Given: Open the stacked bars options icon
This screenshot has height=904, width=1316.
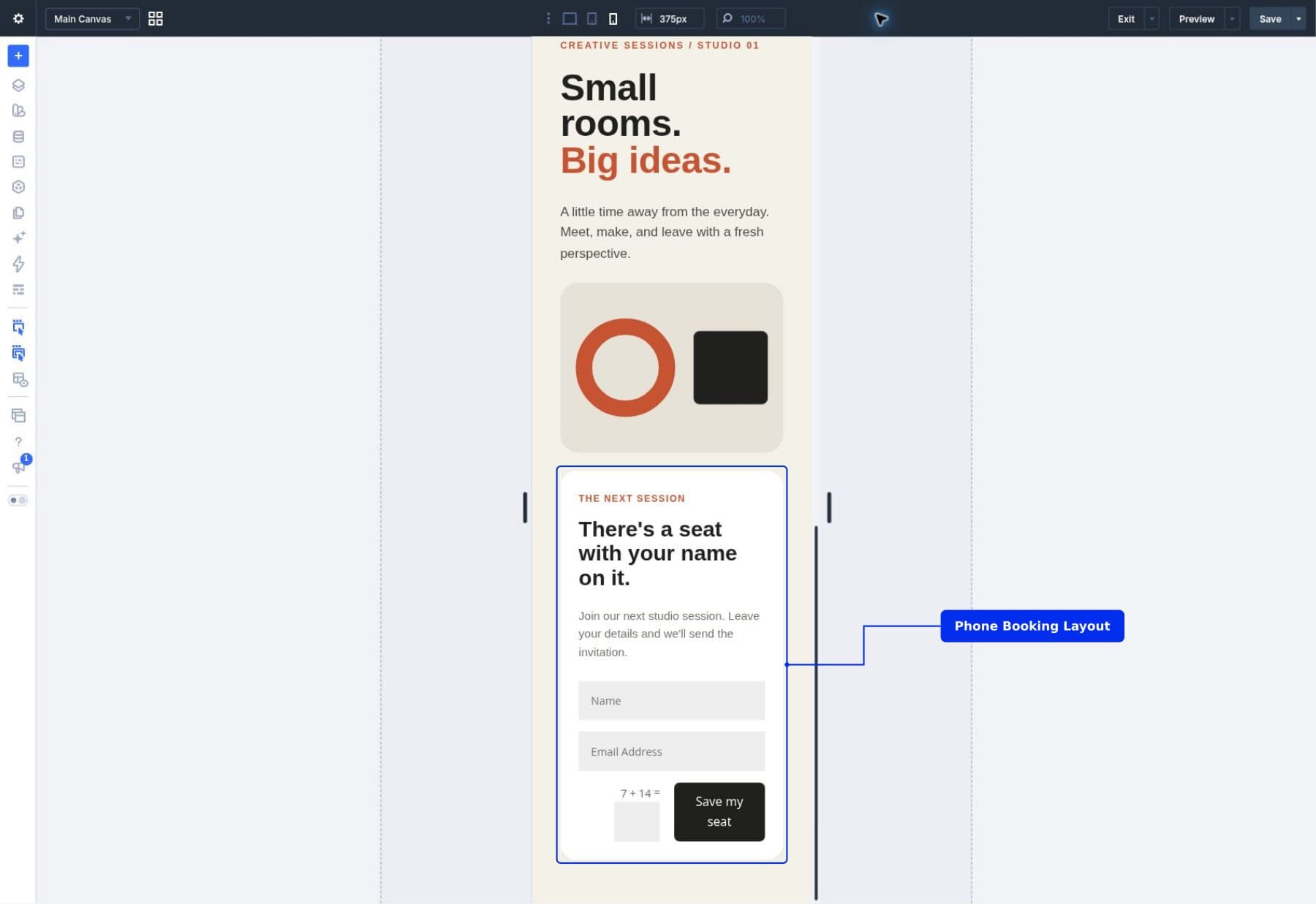Looking at the screenshot, I should (18, 290).
